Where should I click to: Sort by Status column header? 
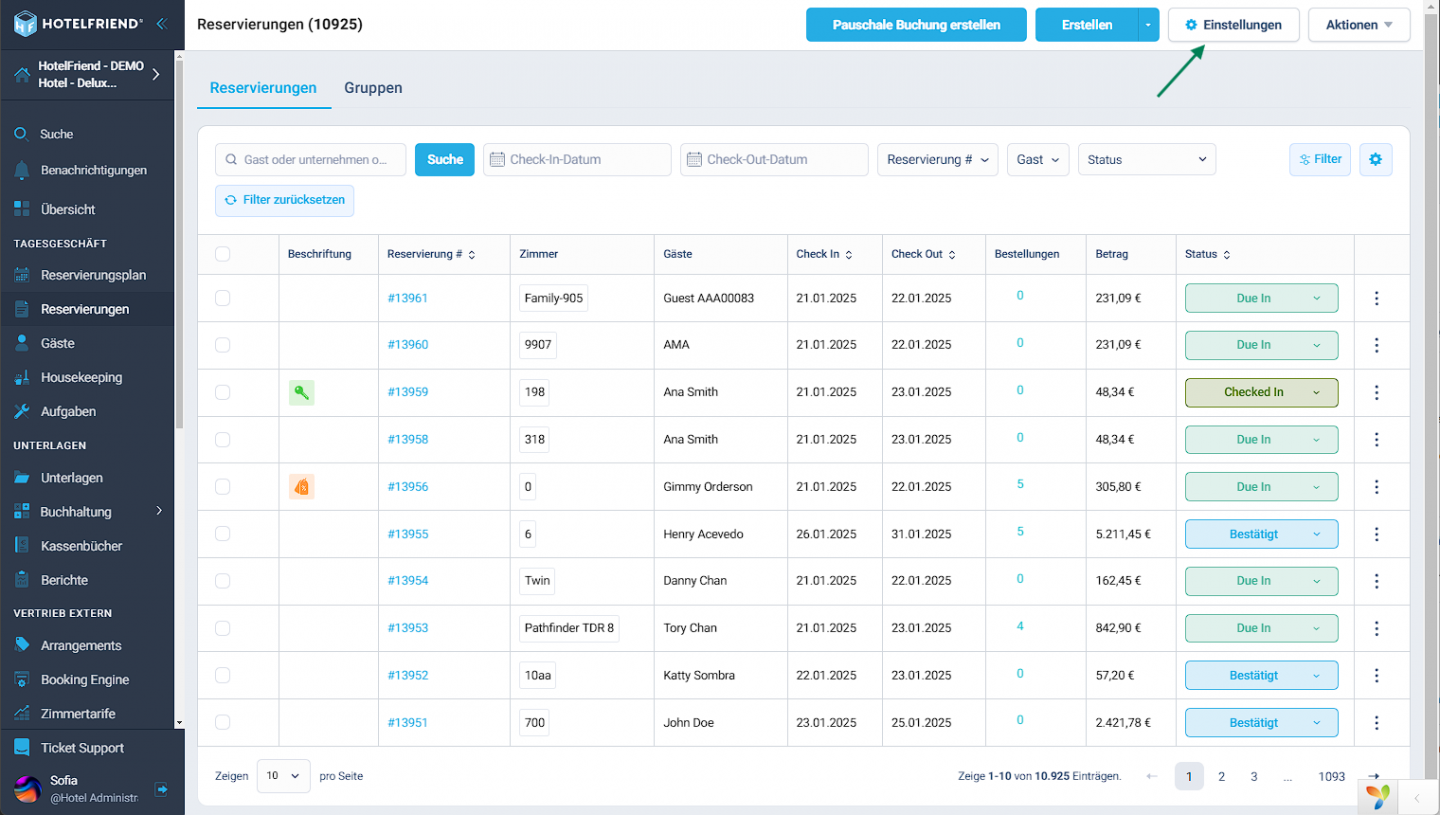click(1208, 254)
